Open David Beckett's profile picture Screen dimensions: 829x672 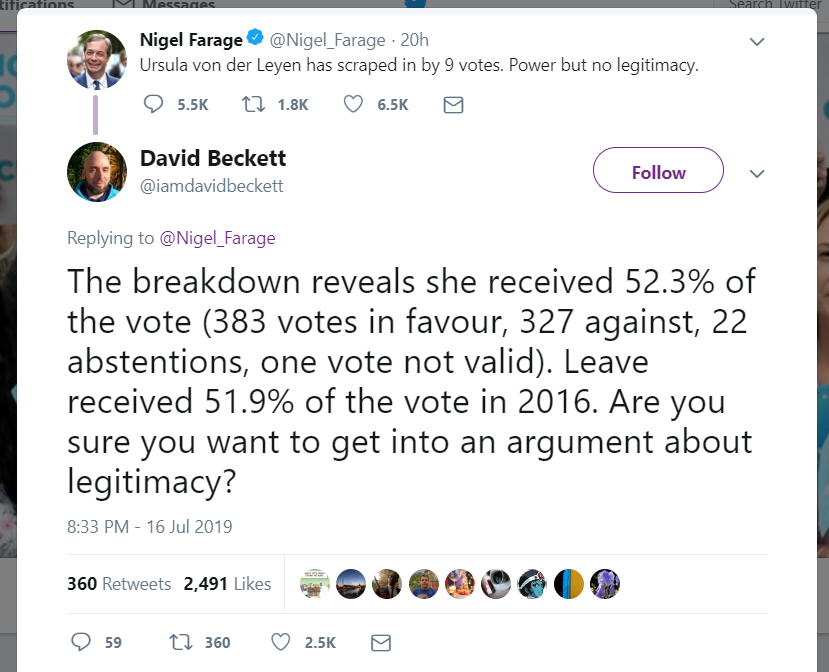(96, 171)
